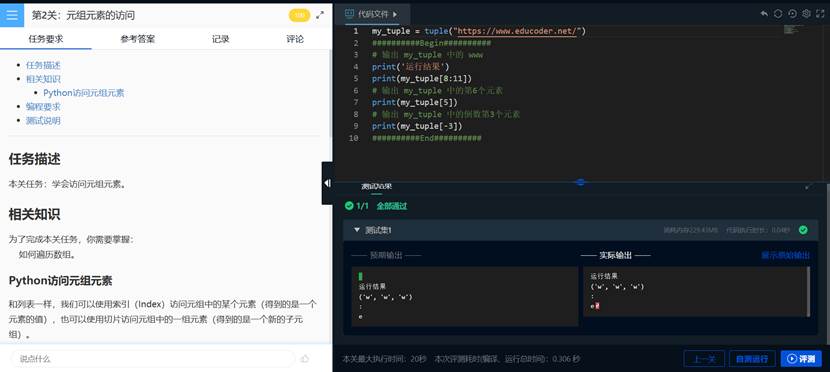Click the reset code history icon
Screen dimensions: 830x372
pyautogui.click(x=792, y=14)
